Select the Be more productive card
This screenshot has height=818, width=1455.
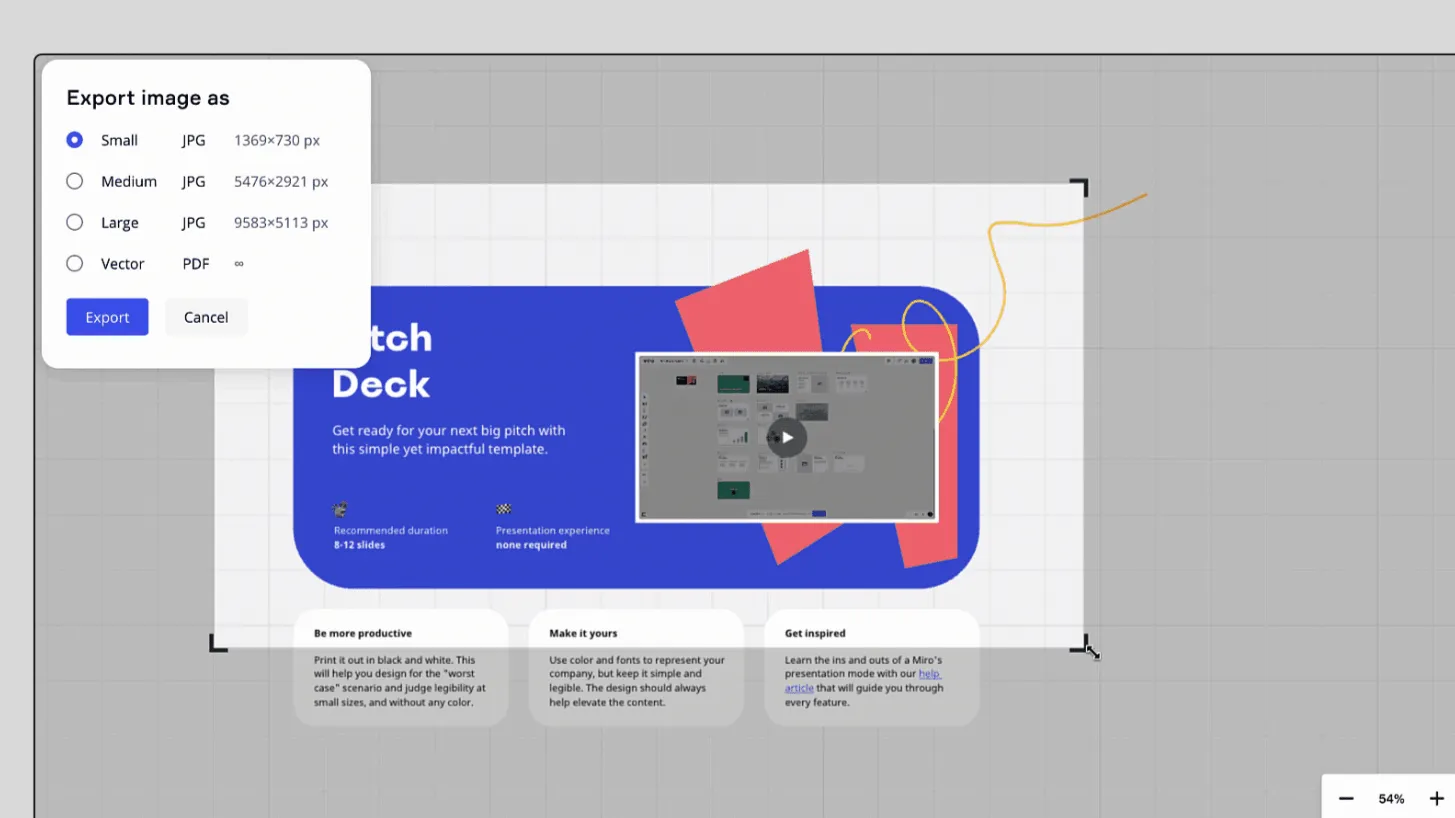[x=400, y=667]
